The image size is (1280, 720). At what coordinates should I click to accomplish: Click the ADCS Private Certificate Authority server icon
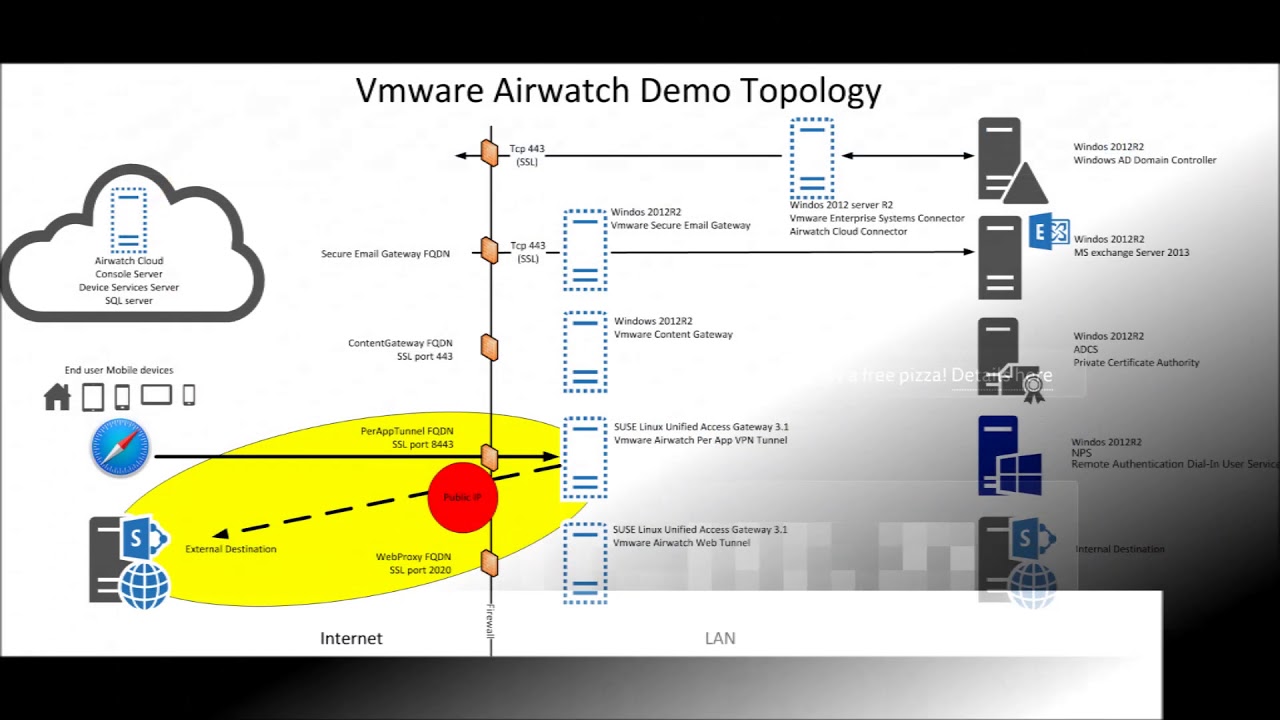click(x=1010, y=359)
